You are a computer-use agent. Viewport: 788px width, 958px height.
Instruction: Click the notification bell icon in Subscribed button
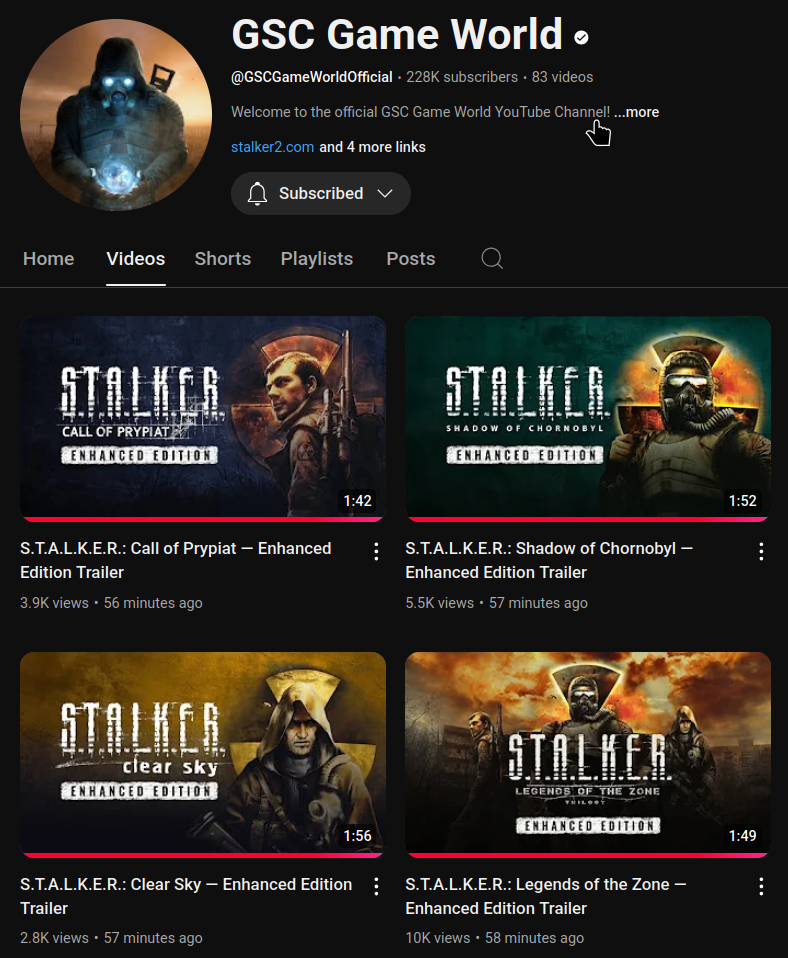tap(257, 194)
